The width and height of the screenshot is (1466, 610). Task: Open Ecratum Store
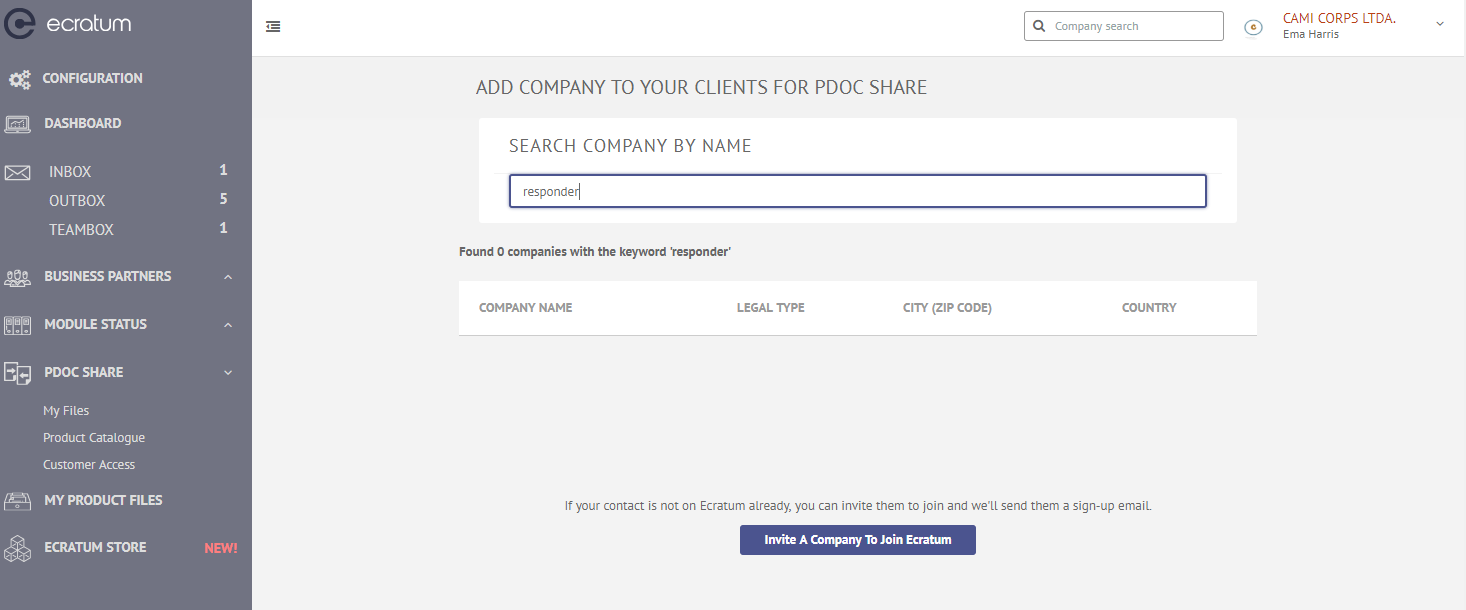coord(95,547)
